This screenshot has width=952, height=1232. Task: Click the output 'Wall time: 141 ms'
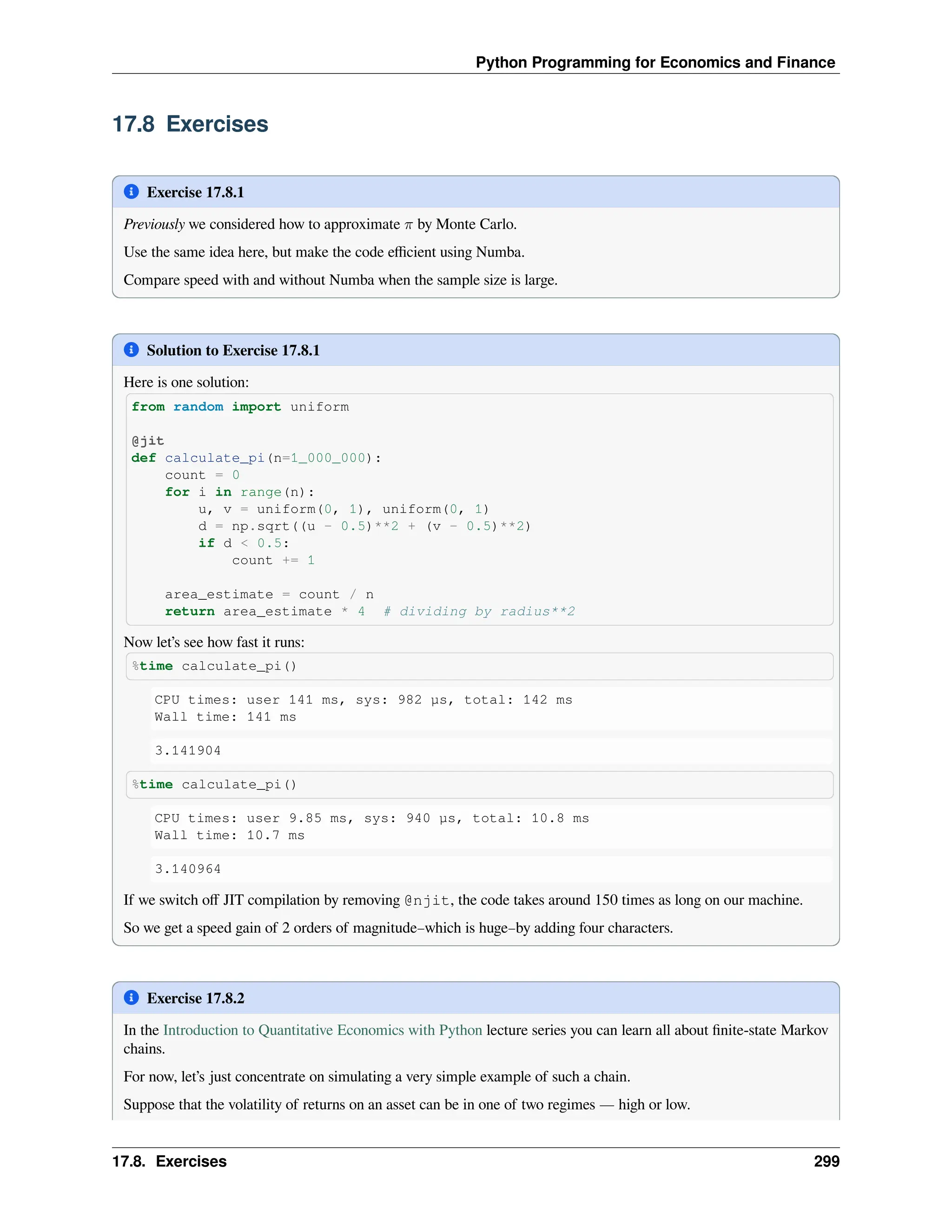[225, 717]
